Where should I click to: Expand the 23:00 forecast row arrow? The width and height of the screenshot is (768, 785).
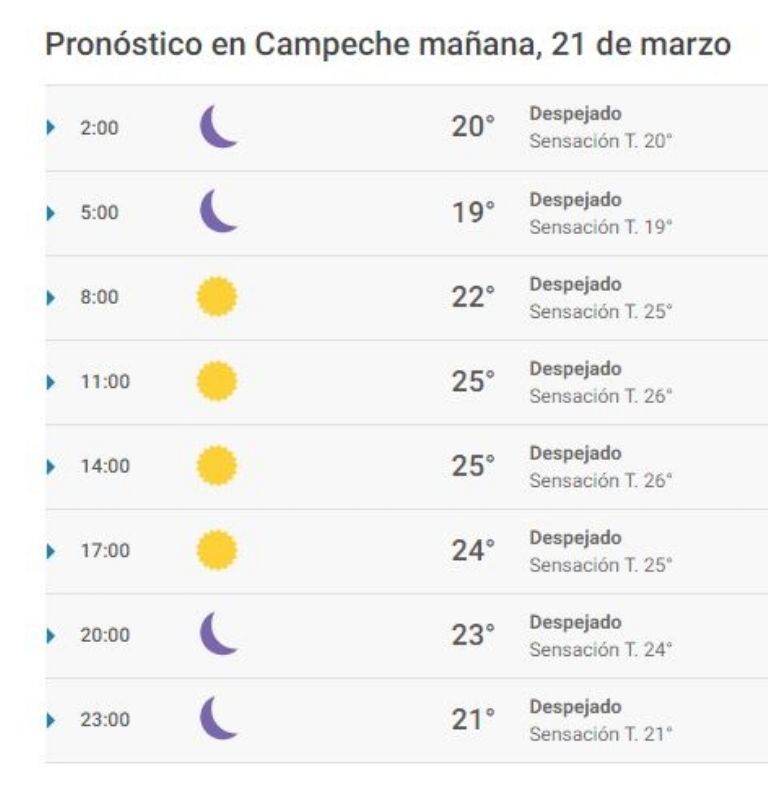[x=51, y=721]
